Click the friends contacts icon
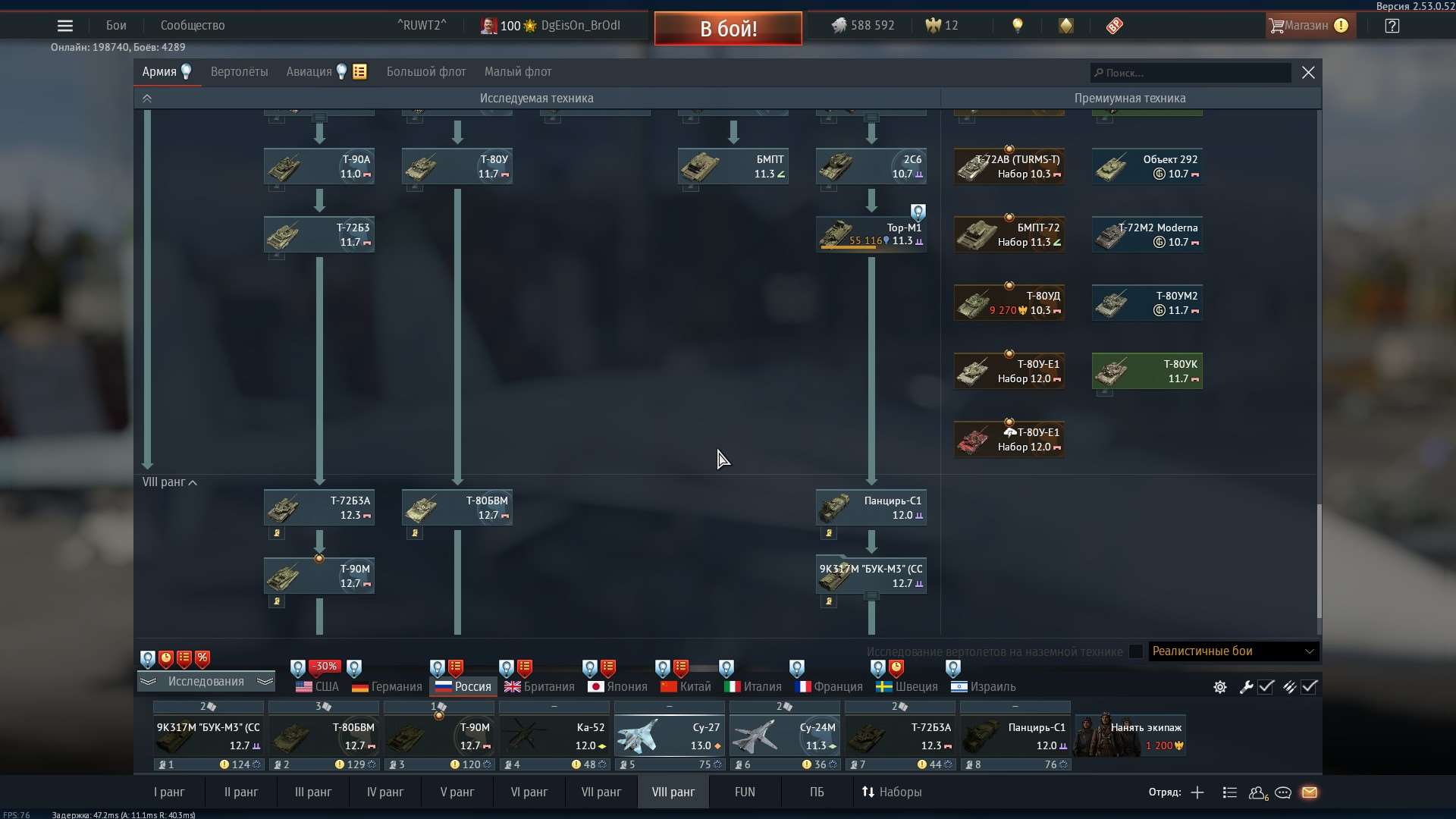1456x819 pixels. 1257,792
